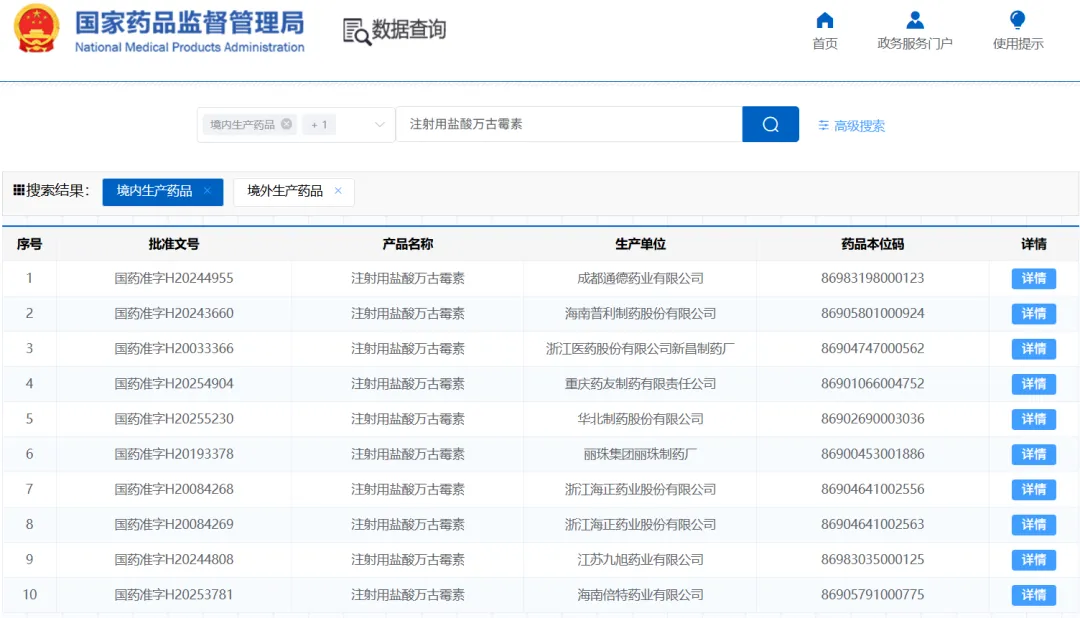1080x618 pixels.
Task: Expand the drug category dropdown arrow
Action: point(379,125)
